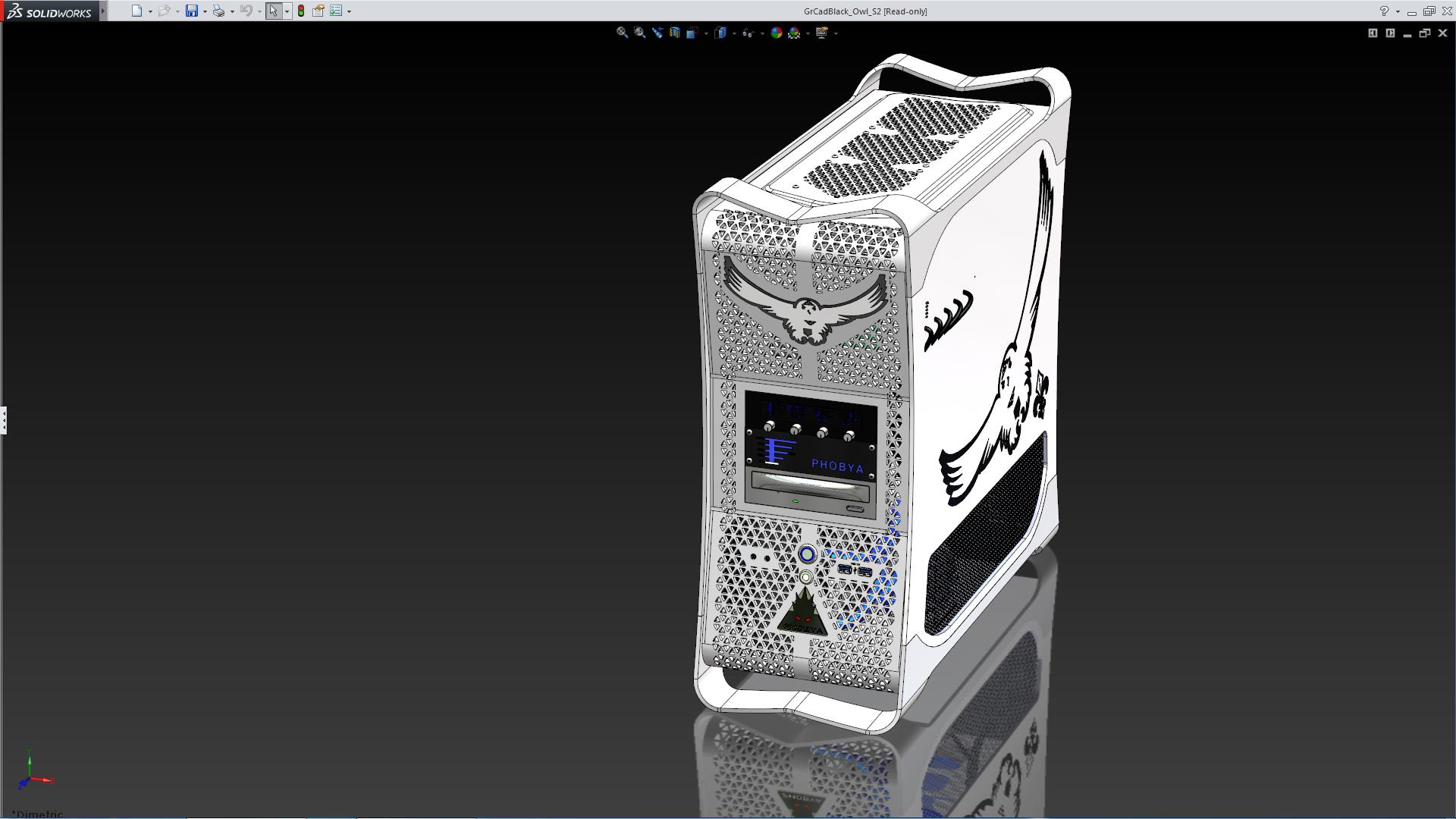Expand the Save dropdown arrow
This screenshot has height=819, width=1456.
(205, 11)
